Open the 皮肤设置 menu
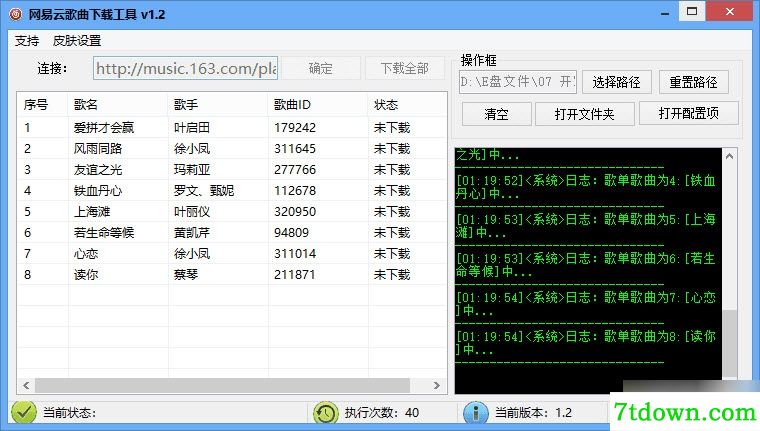760x431 pixels. pos(77,41)
